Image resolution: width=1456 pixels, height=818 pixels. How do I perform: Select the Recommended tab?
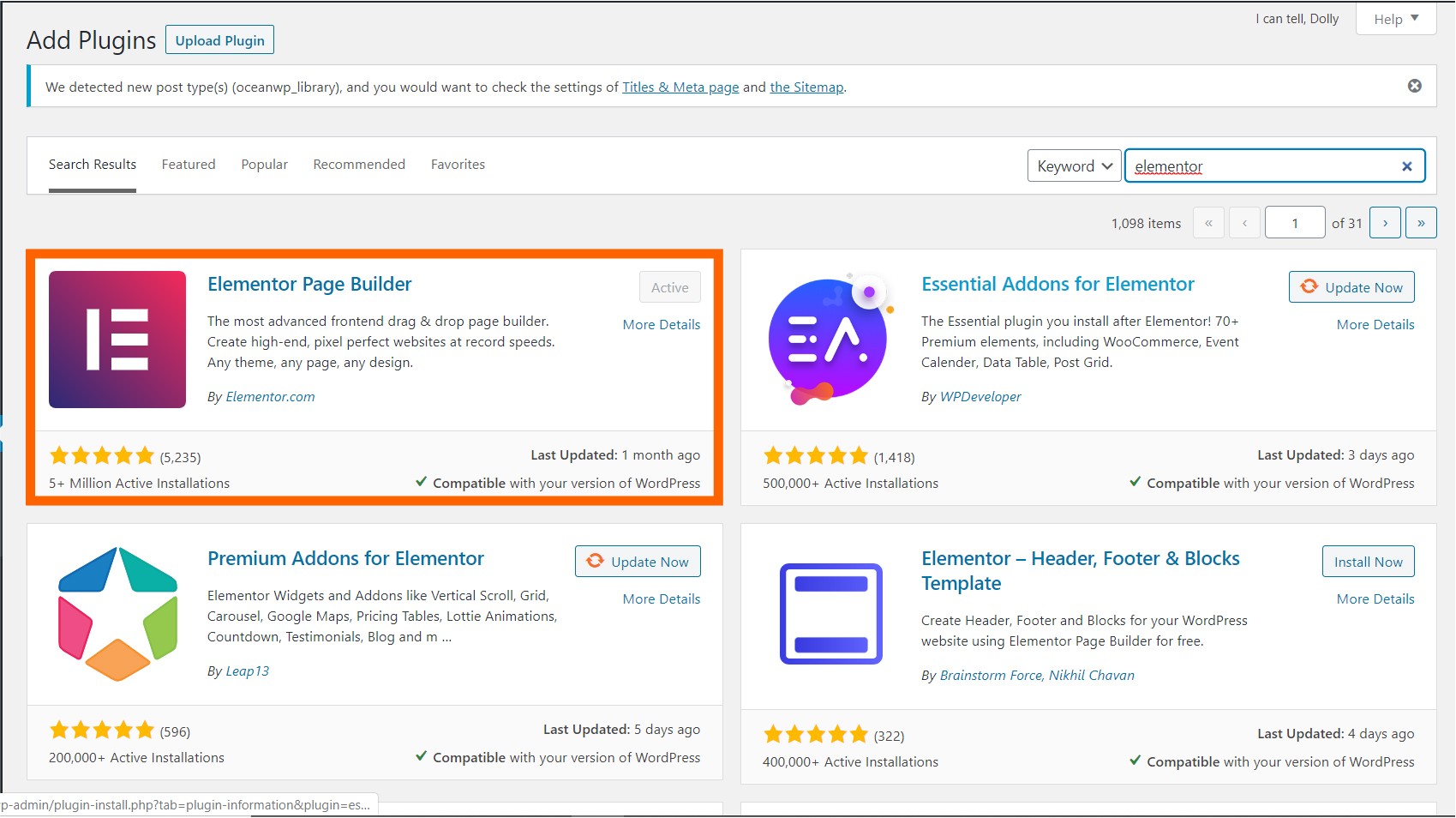coord(359,165)
